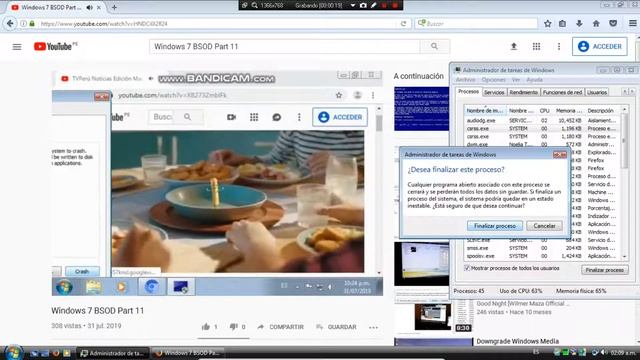Click the YouTube upload video icon

coord(514,47)
